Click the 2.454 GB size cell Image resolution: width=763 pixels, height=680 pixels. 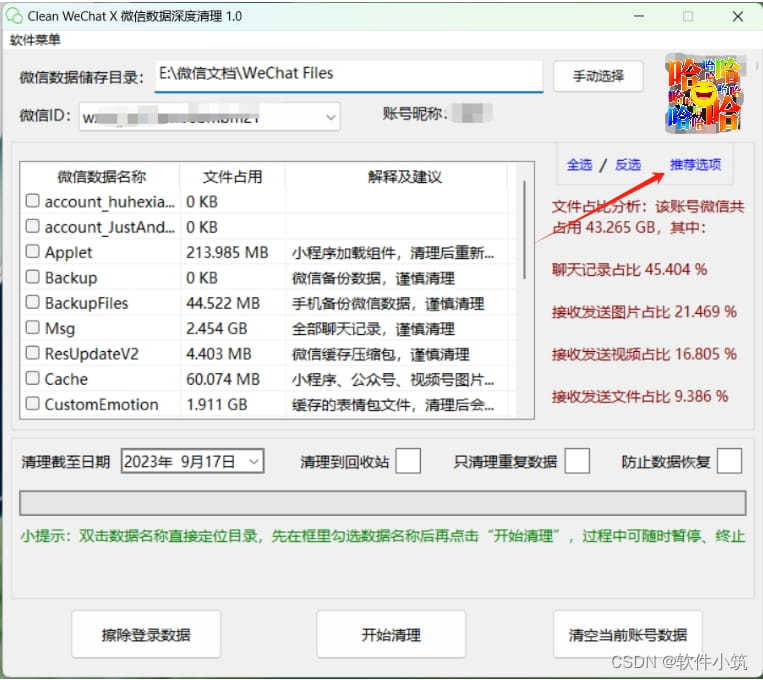[x=217, y=329]
